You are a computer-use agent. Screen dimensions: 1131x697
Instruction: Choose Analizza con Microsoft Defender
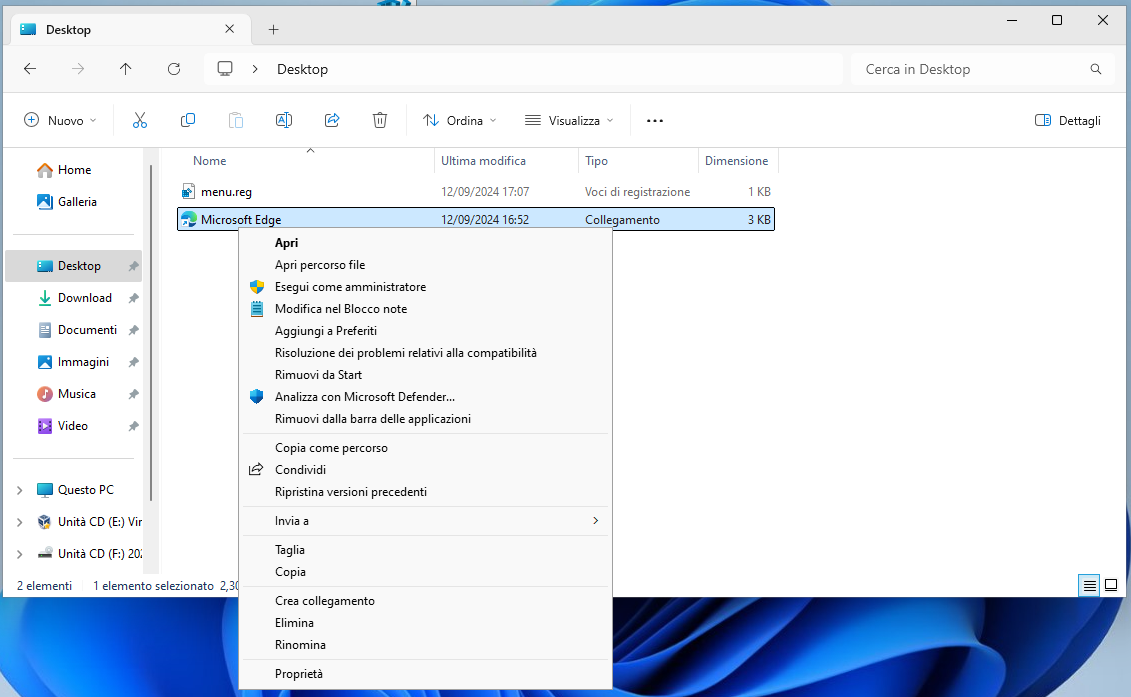click(426, 397)
